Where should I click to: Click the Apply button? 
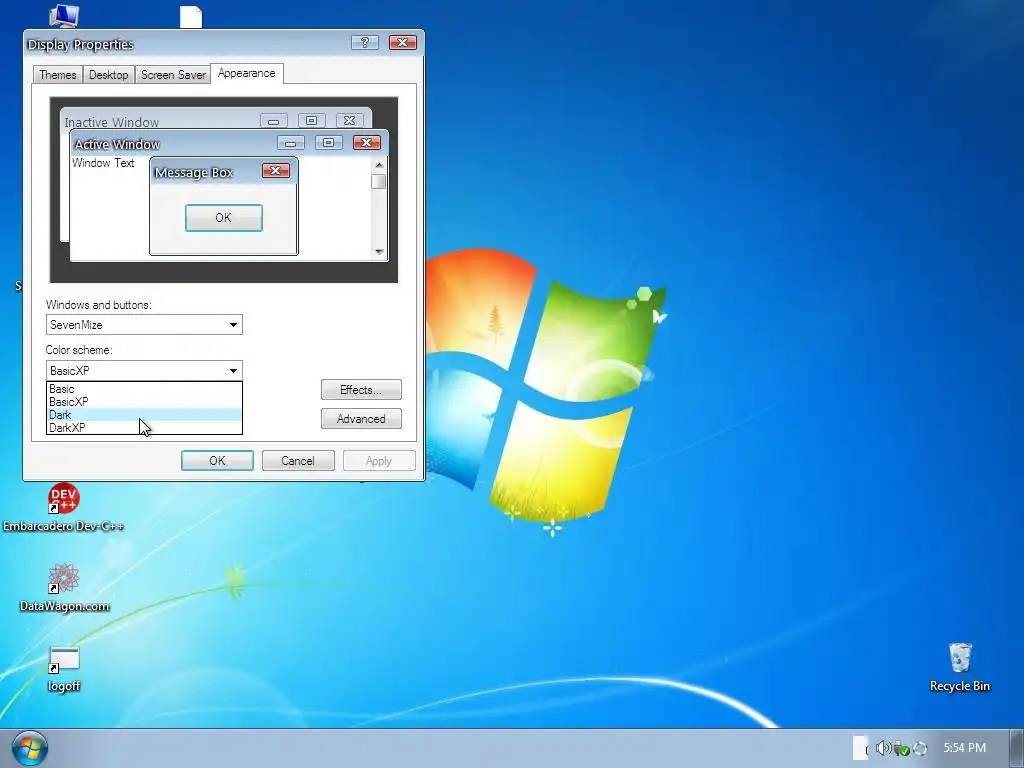[x=379, y=460]
